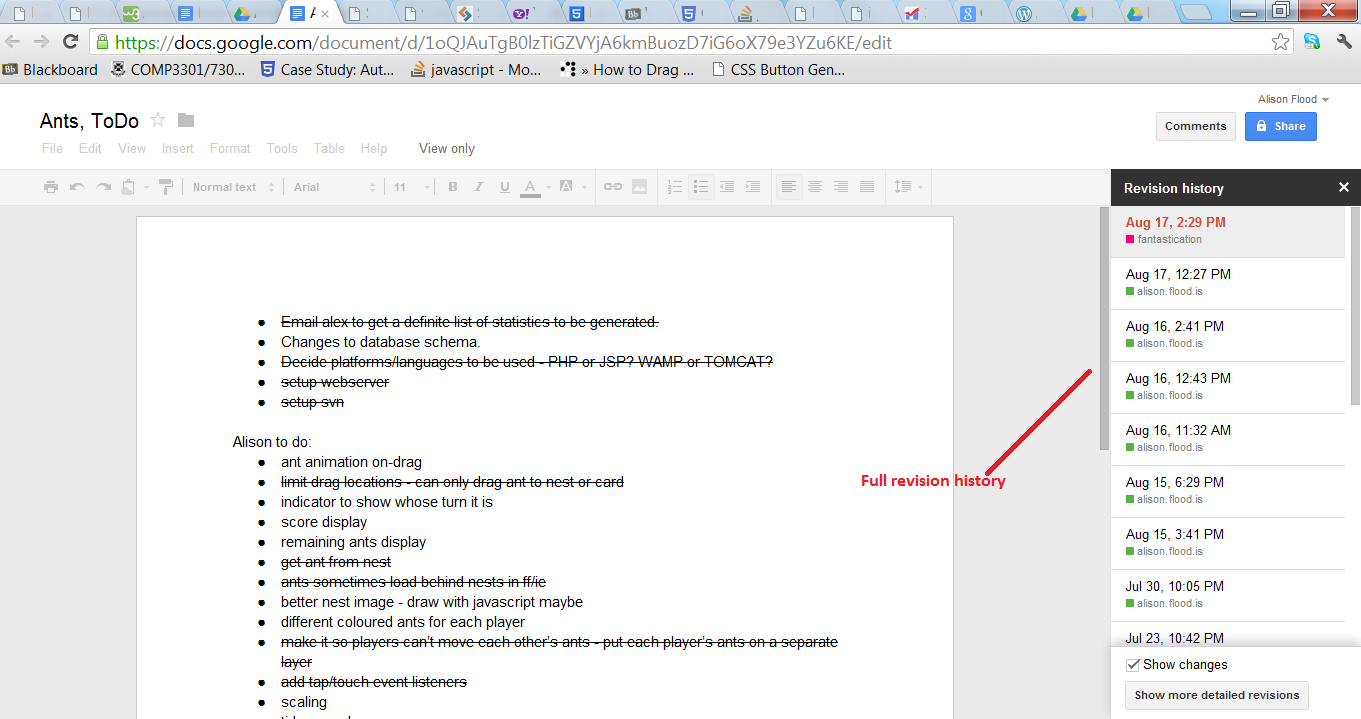Click the insert image icon
Viewport: 1361px width, 719px height.
pyautogui.click(x=639, y=187)
